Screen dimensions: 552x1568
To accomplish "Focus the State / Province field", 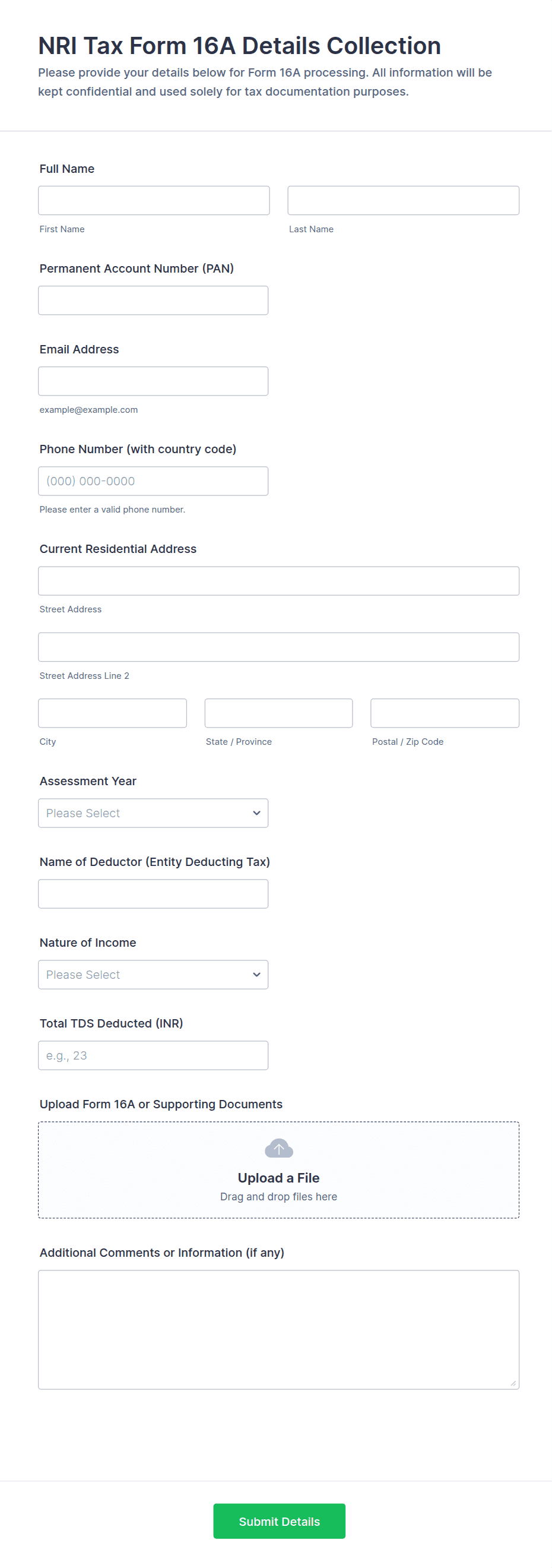I will tap(278, 713).
